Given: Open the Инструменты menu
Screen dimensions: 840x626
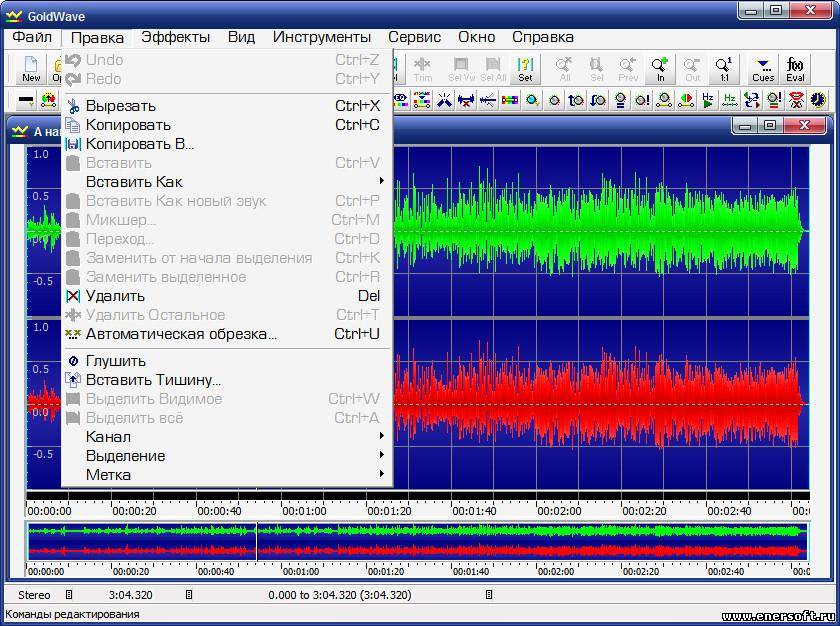Looking at the screenshot, I should tap(321, 37).
